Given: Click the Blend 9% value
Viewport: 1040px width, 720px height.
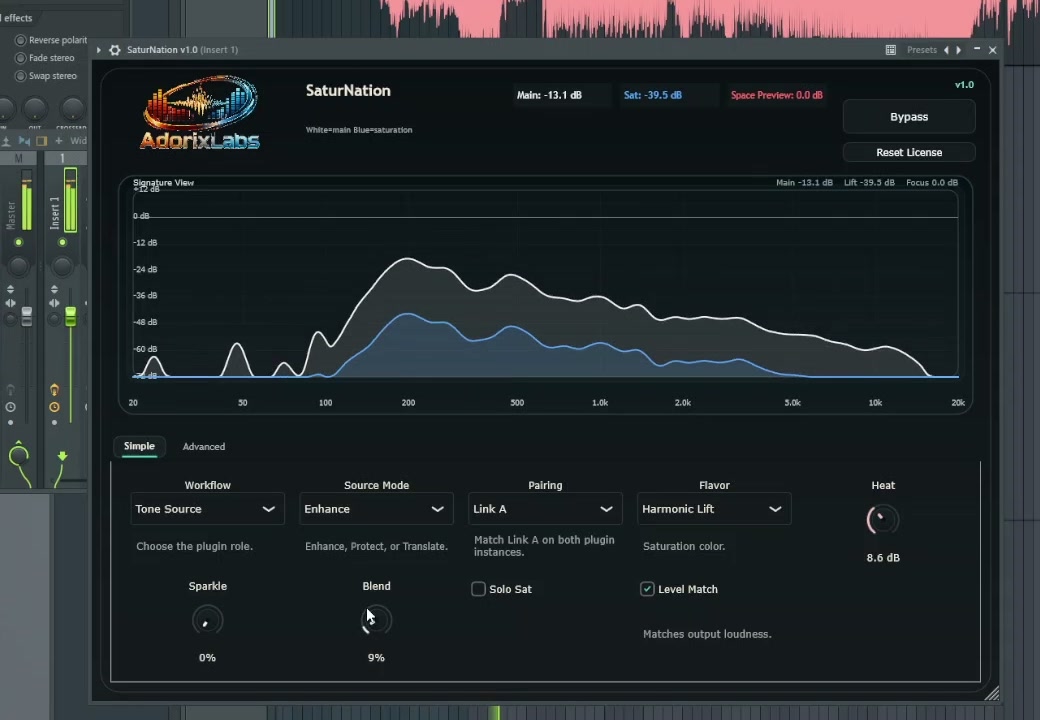Looking at the screenshot, I should pyautogui.click(x=376, y=658).
